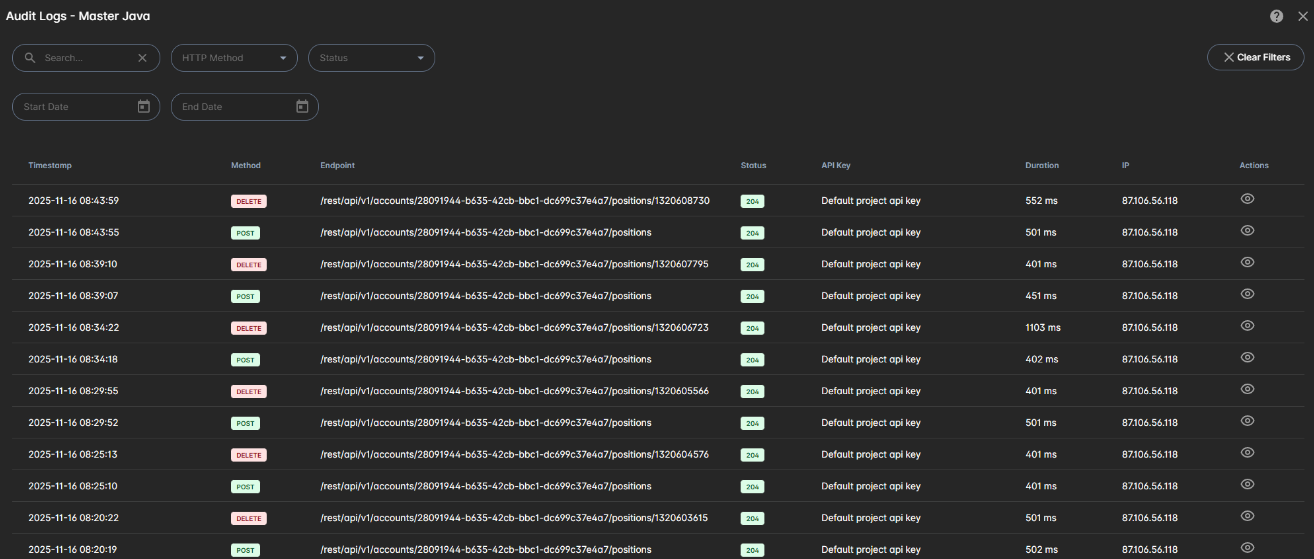Click 204 status badge in 08:39:10 row

(x=752, y=264)
